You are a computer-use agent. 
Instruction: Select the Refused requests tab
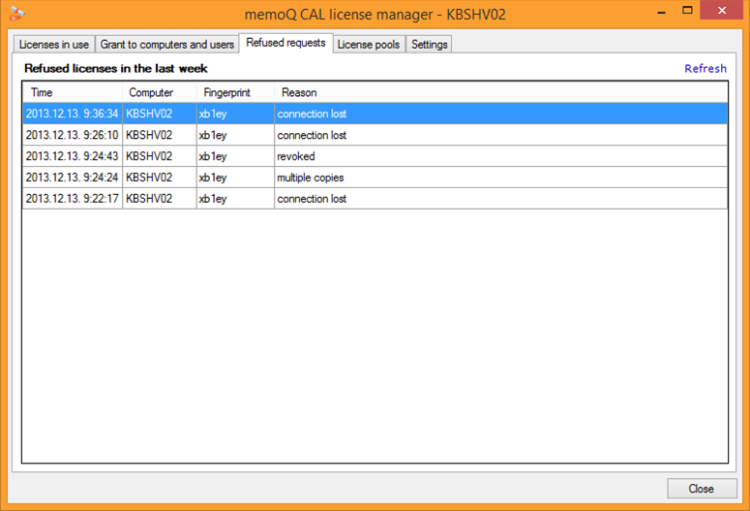[286, 43]
